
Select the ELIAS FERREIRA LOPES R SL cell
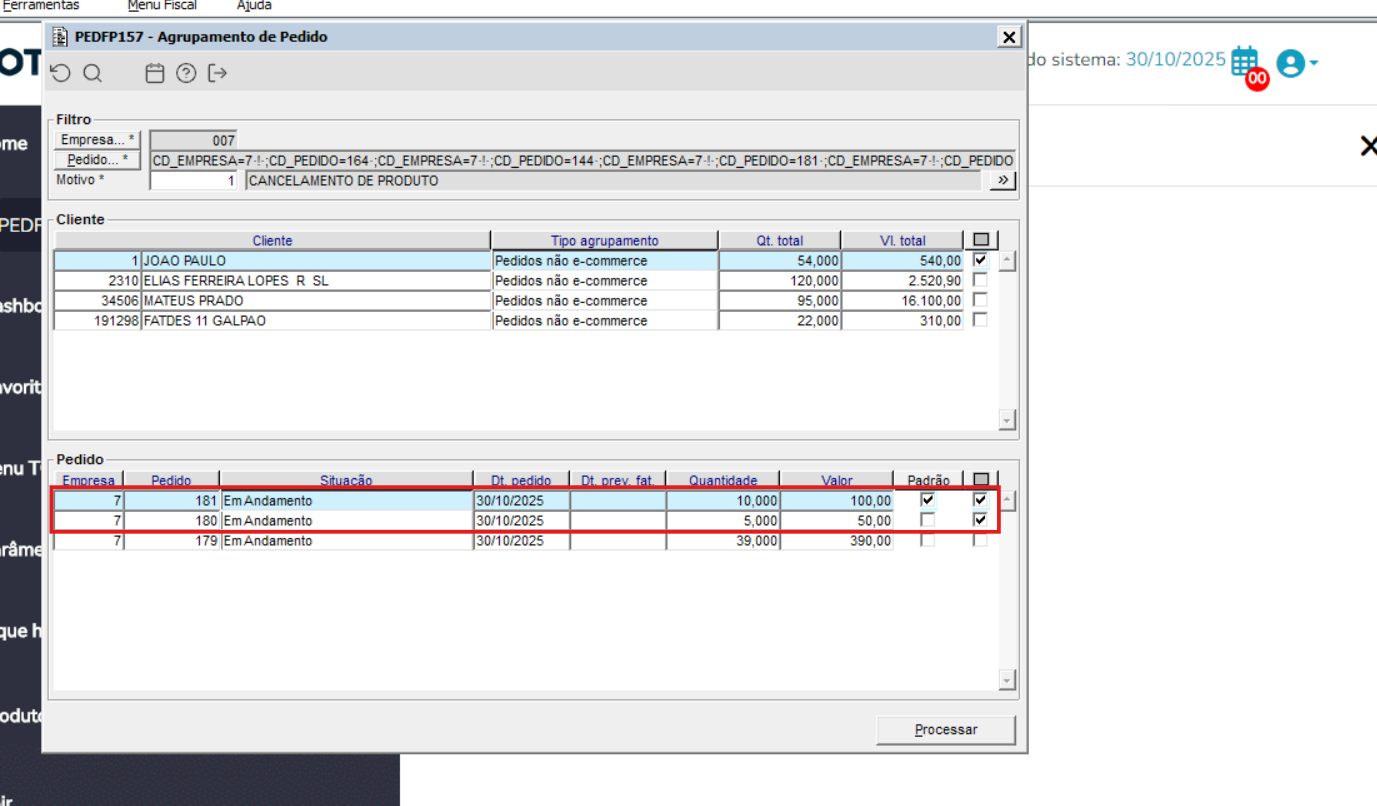(316, 280)
